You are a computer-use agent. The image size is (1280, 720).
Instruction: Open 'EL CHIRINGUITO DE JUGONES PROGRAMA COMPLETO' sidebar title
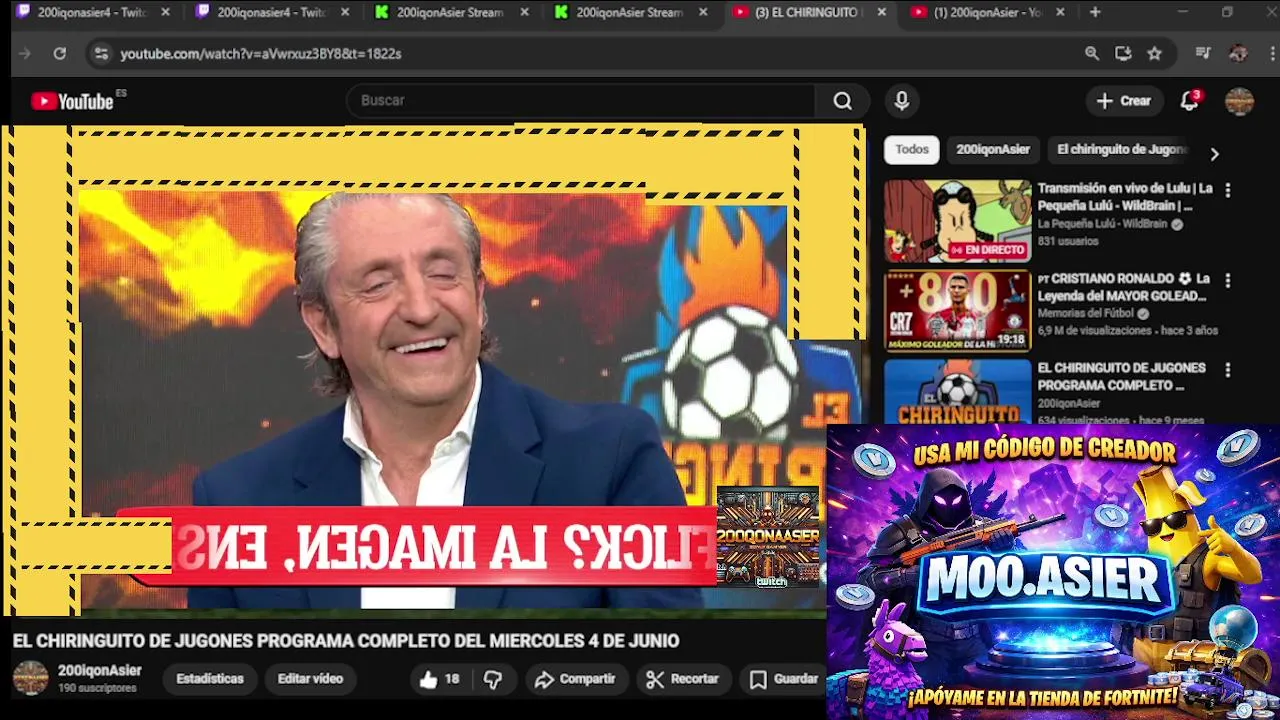pos(1121,377)
